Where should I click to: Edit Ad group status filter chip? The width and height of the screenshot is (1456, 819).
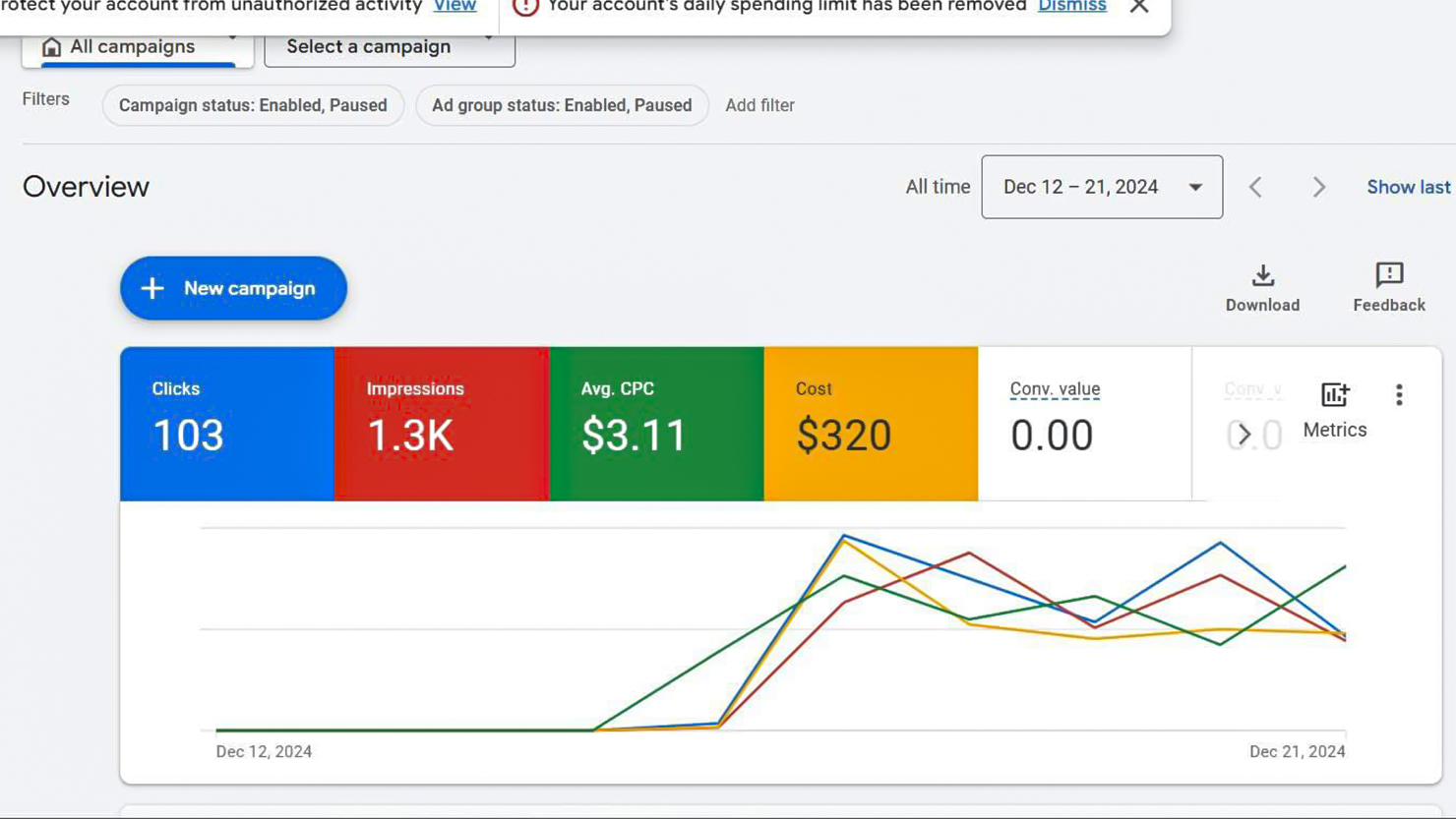[x=562, y=106]
